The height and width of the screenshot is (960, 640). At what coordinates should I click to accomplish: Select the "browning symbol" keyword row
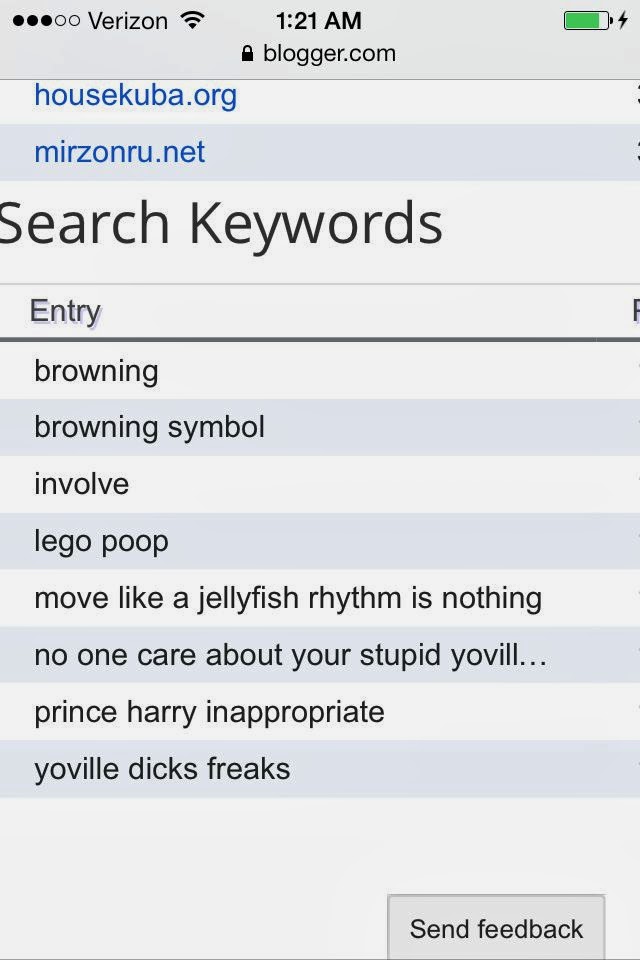tap(149, 428)
